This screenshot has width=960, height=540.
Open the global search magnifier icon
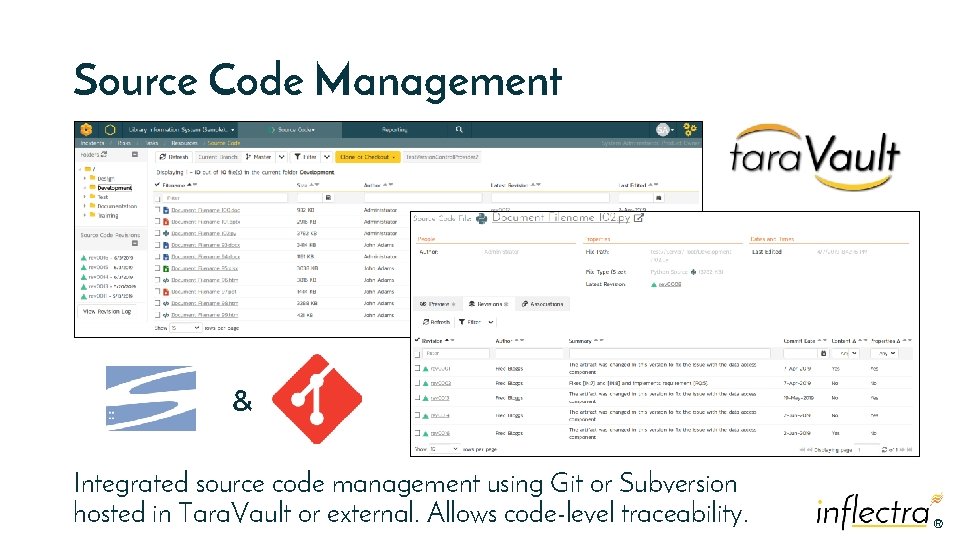point(459,129)
